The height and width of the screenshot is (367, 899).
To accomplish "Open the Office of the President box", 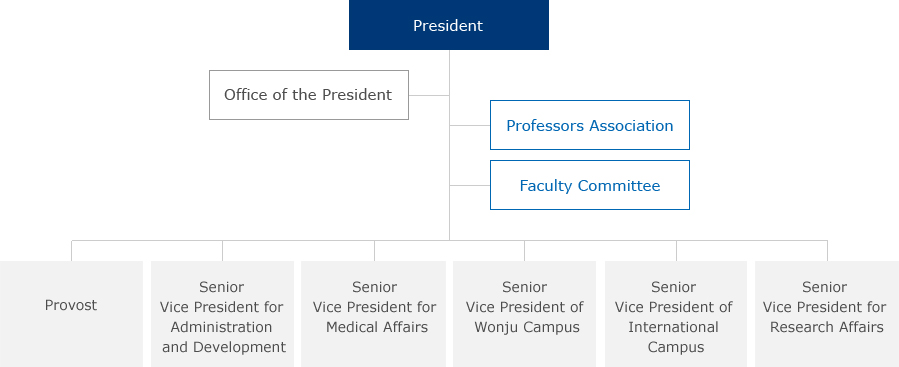I will [308, 95].
